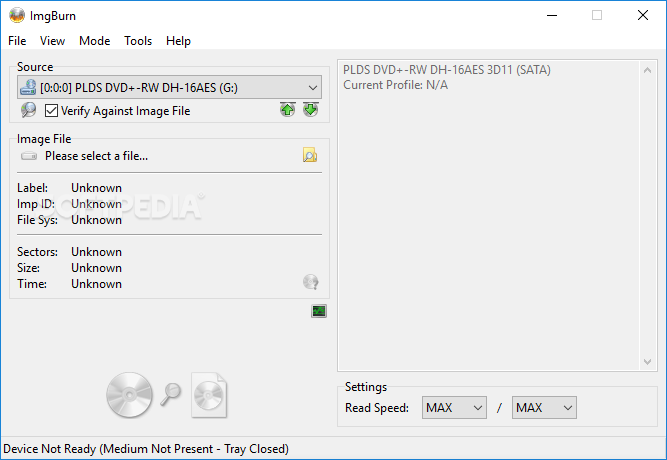
Task: Click the info panel scroll up arrow
Action: [x=647, y=70]
